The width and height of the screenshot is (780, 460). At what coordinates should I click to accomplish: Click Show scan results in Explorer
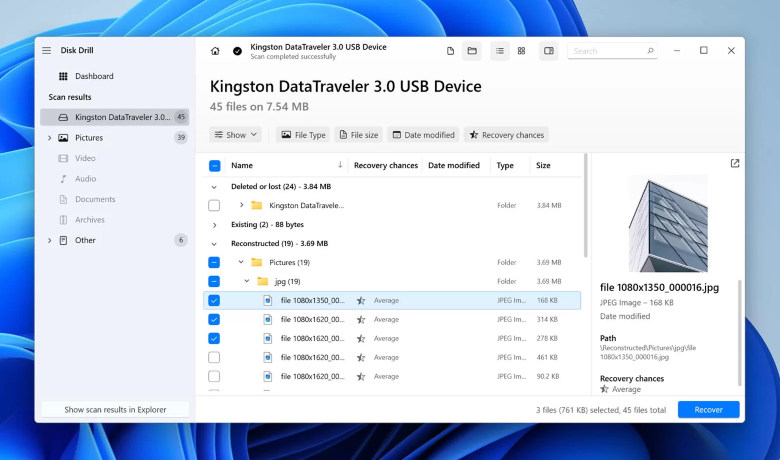click(x=113, y=410)
